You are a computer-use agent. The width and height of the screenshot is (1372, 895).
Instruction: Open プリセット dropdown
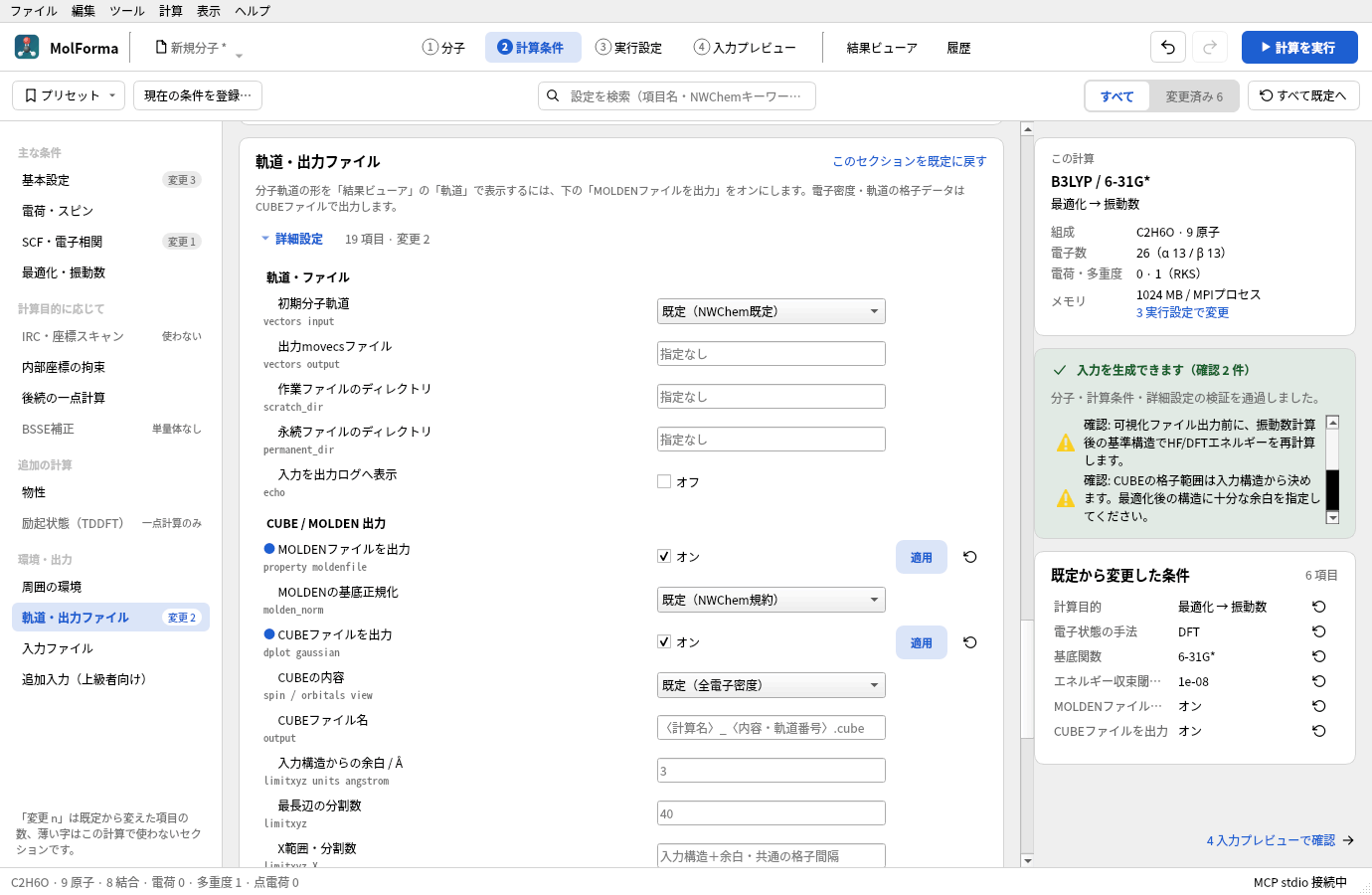click(69, 95)
